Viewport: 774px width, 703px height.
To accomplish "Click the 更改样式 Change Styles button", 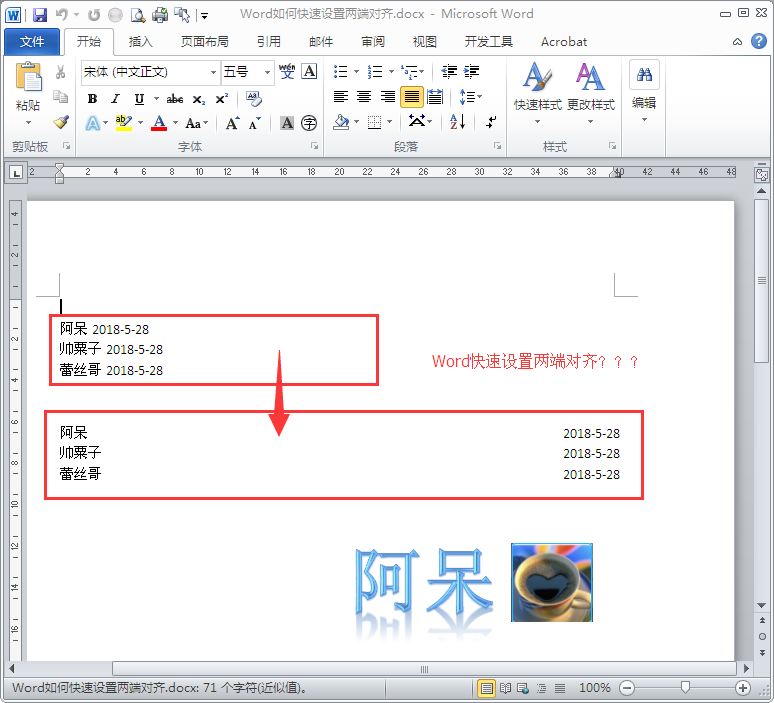I will coord(591,92).
